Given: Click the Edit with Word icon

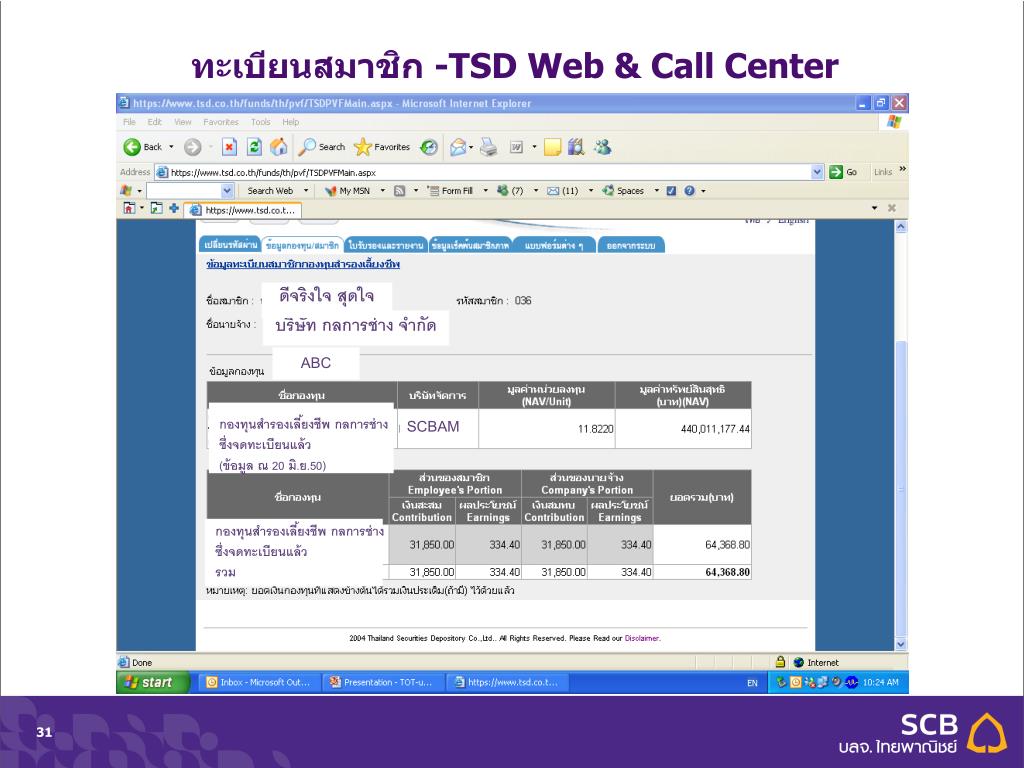Looking at the screenshot, I should coord(516,148).
